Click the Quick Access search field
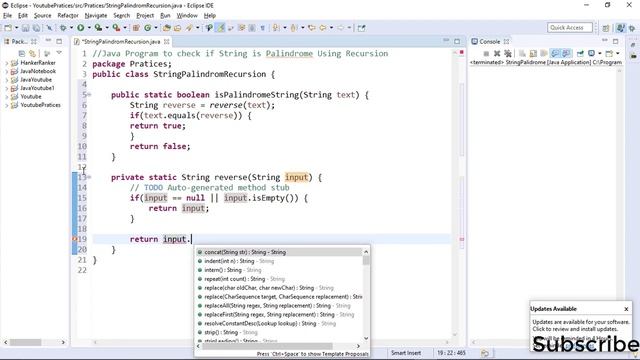The width and height of the screenshot is (640, 360). point(569,28)
